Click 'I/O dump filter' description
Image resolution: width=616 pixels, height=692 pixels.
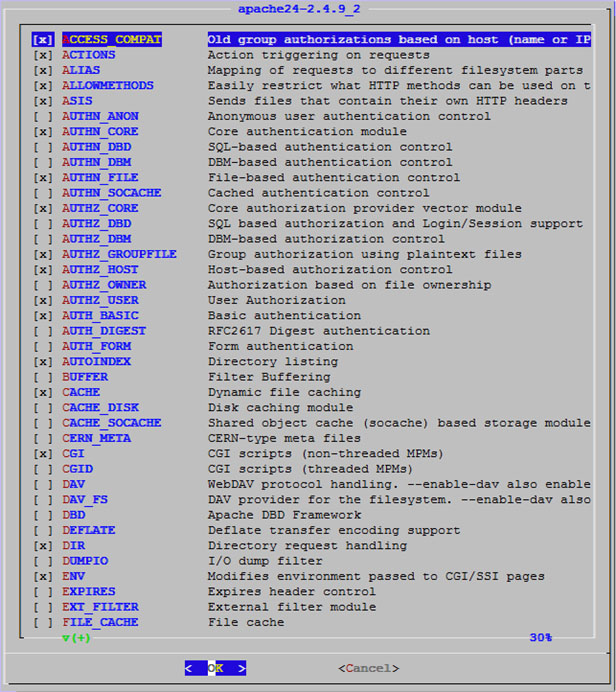tap(265, 561)
